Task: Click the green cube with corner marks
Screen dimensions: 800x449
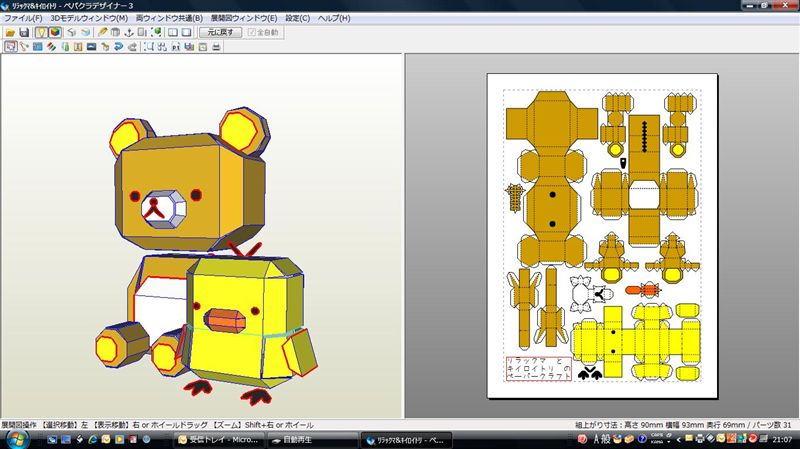Action: coord(157,32)
